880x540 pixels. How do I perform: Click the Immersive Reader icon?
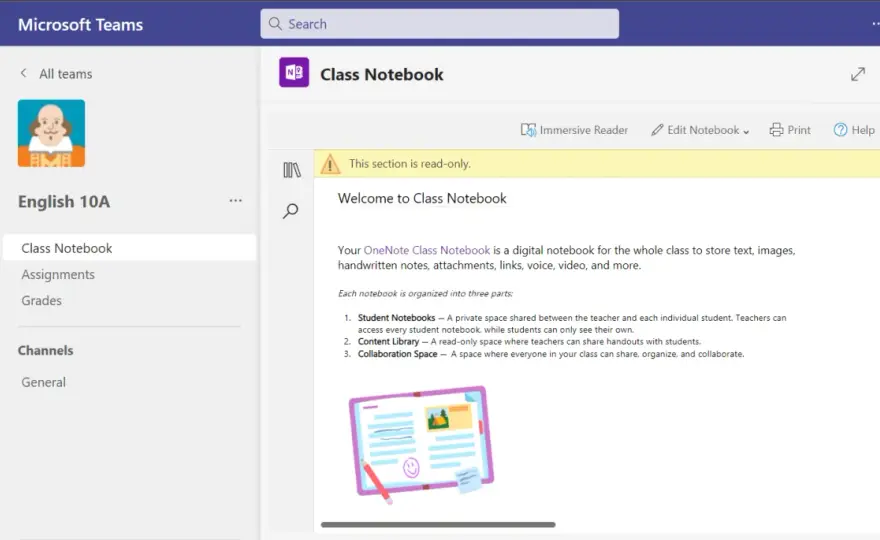click(x=528, y=130)
